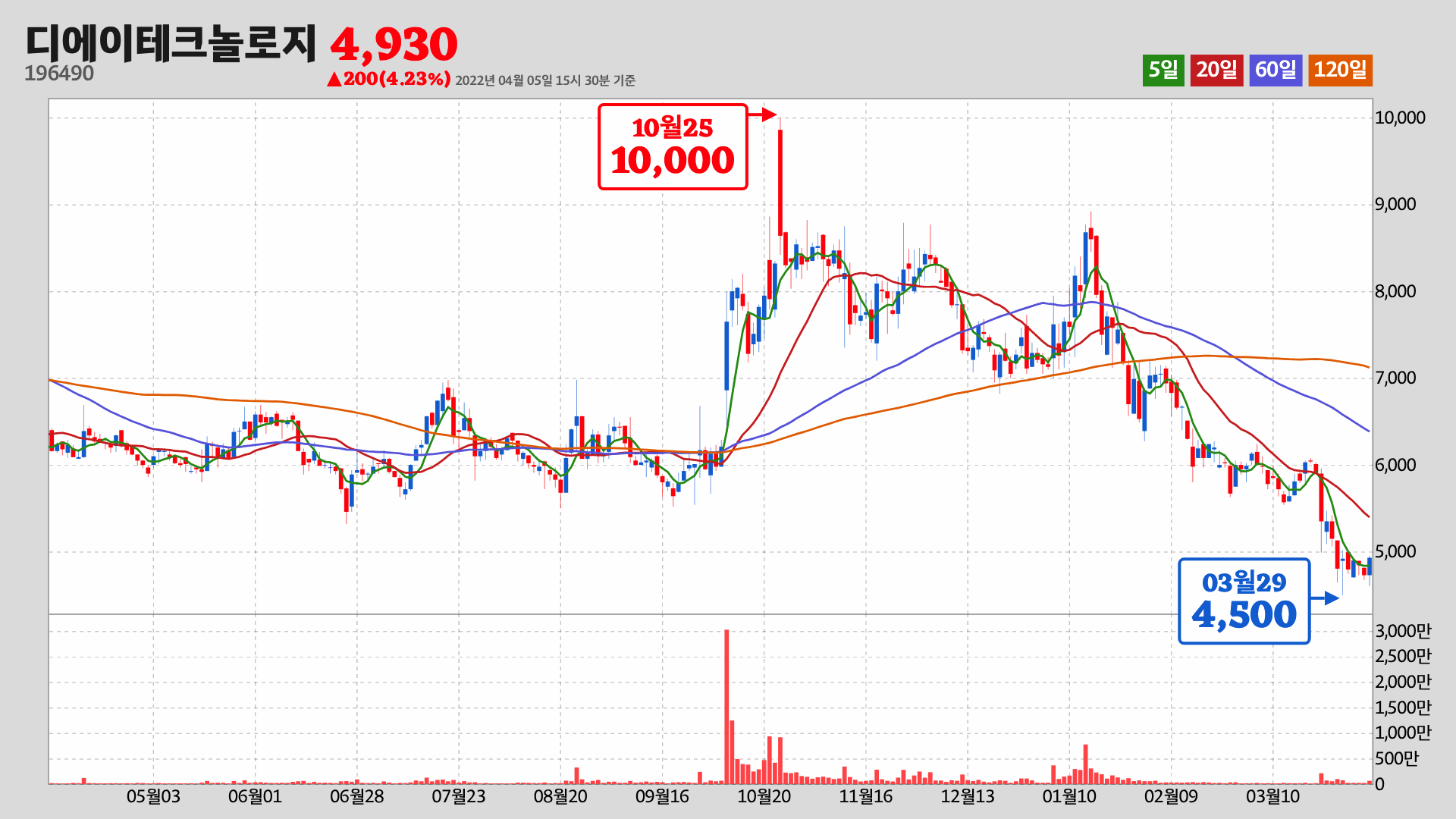Click the 10월20 date label
This screenshot has height=819, width=1456.
click(x=764, y=797)
